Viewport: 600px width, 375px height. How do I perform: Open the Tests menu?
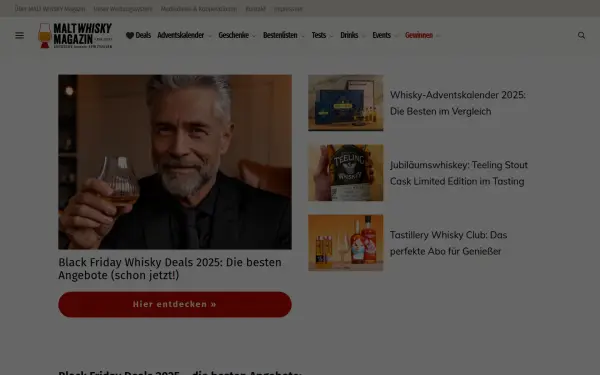319,35
